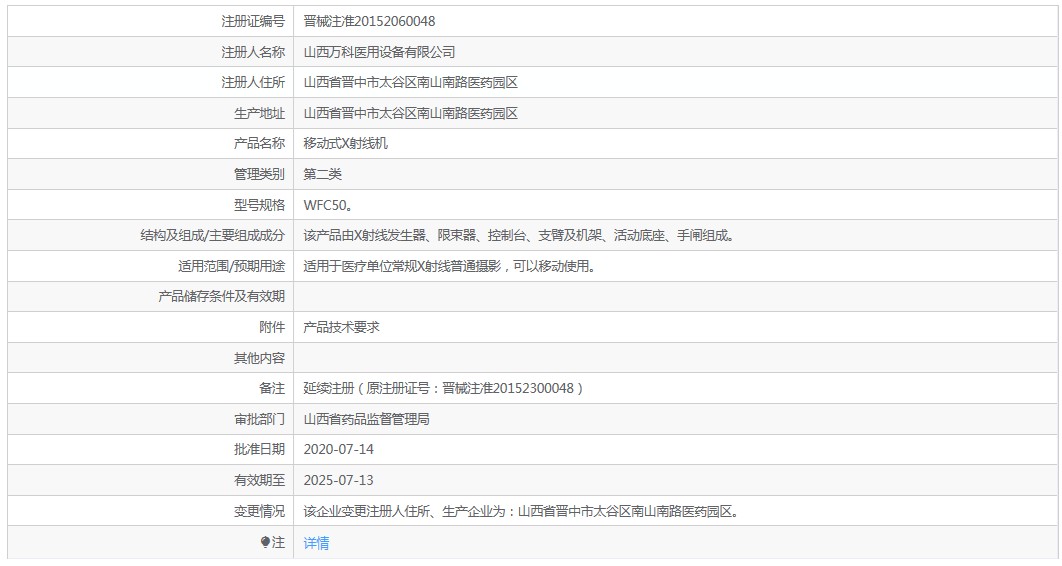The image size is (1062, 566).
Task: Select model value WFC50
Action: click(x=328, y=205)
